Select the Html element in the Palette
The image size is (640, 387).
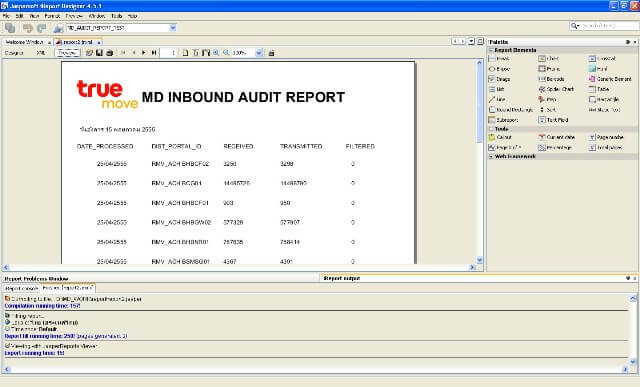coord(598,69)
